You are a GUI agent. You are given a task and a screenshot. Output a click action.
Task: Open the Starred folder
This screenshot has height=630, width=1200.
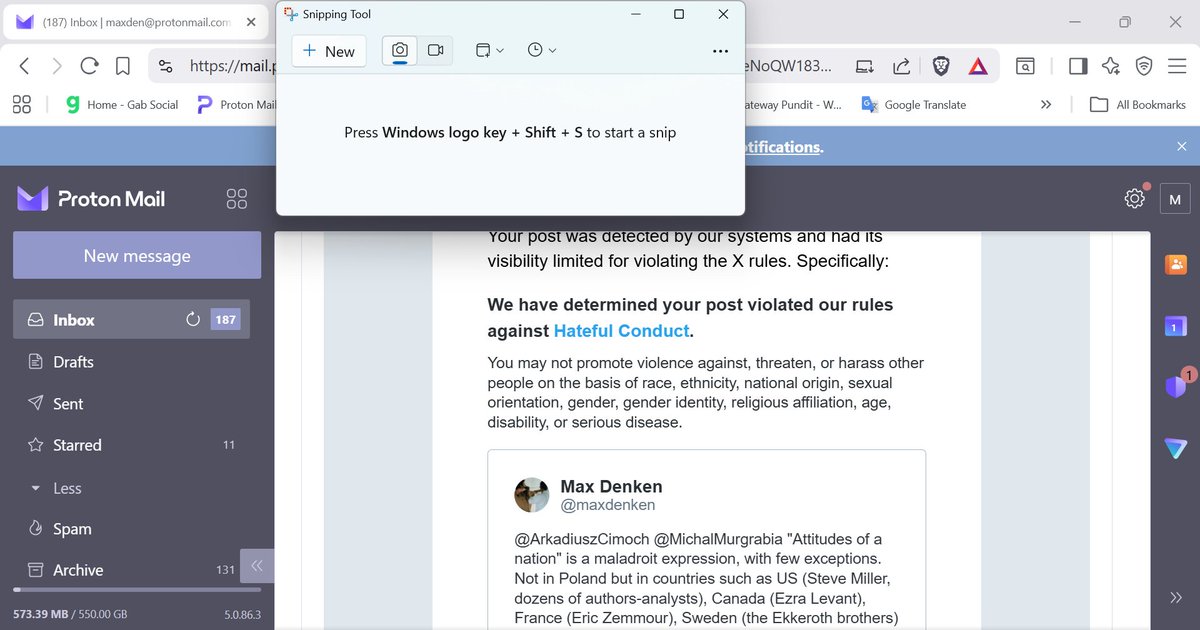(x=131, y=445)
